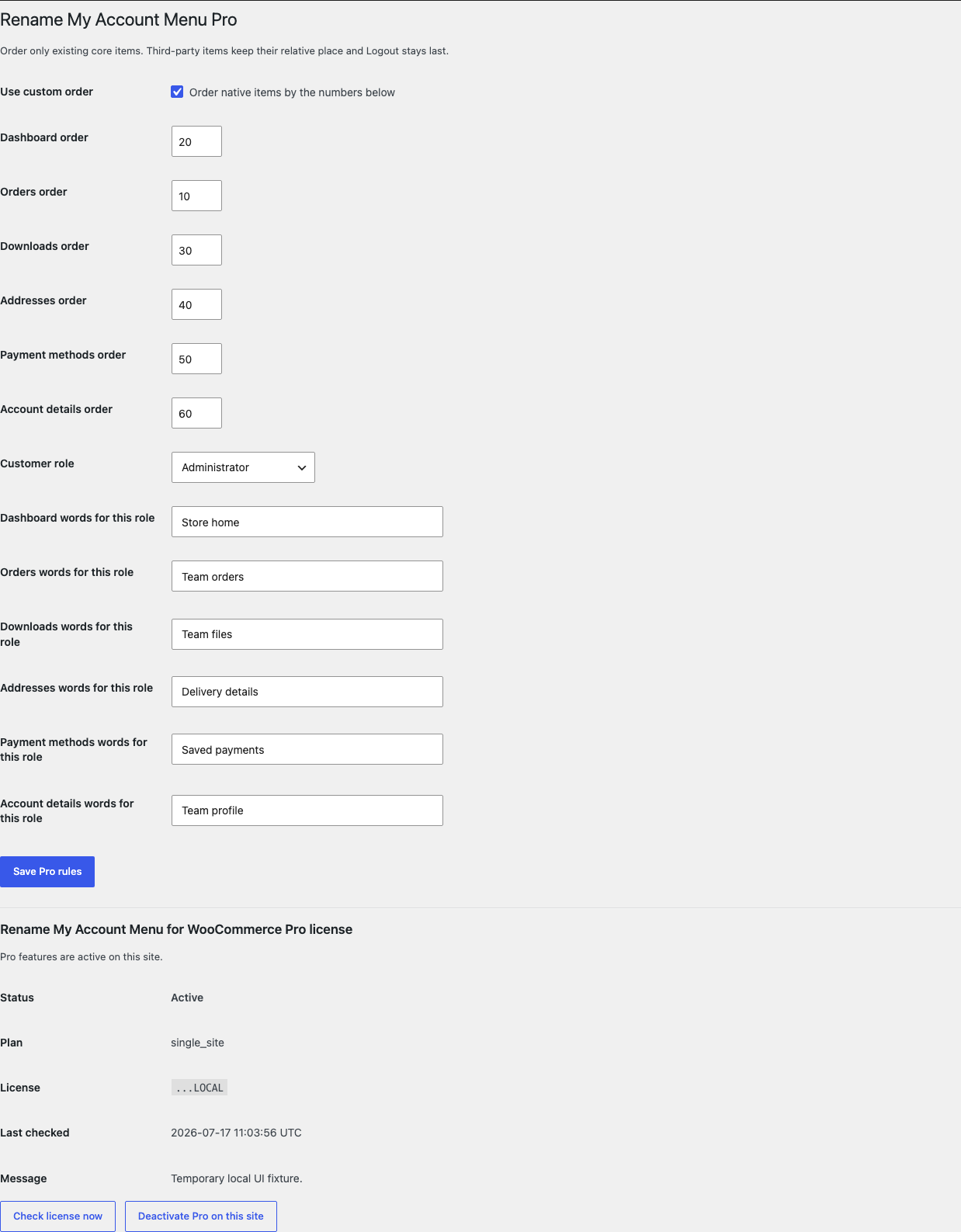The width and height of the screenshot is (961, 1232).
Task: Click the 'Dashboard words for this role' label
Action: coord(78,518)
